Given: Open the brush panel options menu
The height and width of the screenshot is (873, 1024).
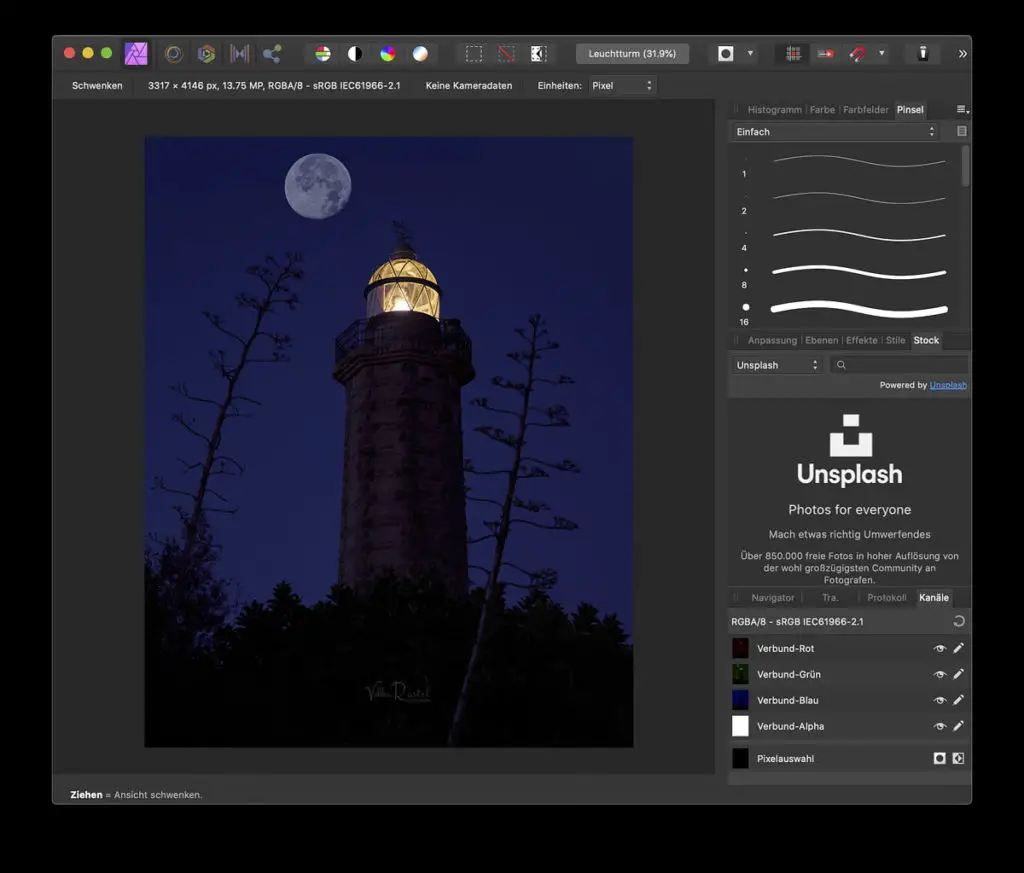Looking at the screenshot, I should click(x=962, y=110).
